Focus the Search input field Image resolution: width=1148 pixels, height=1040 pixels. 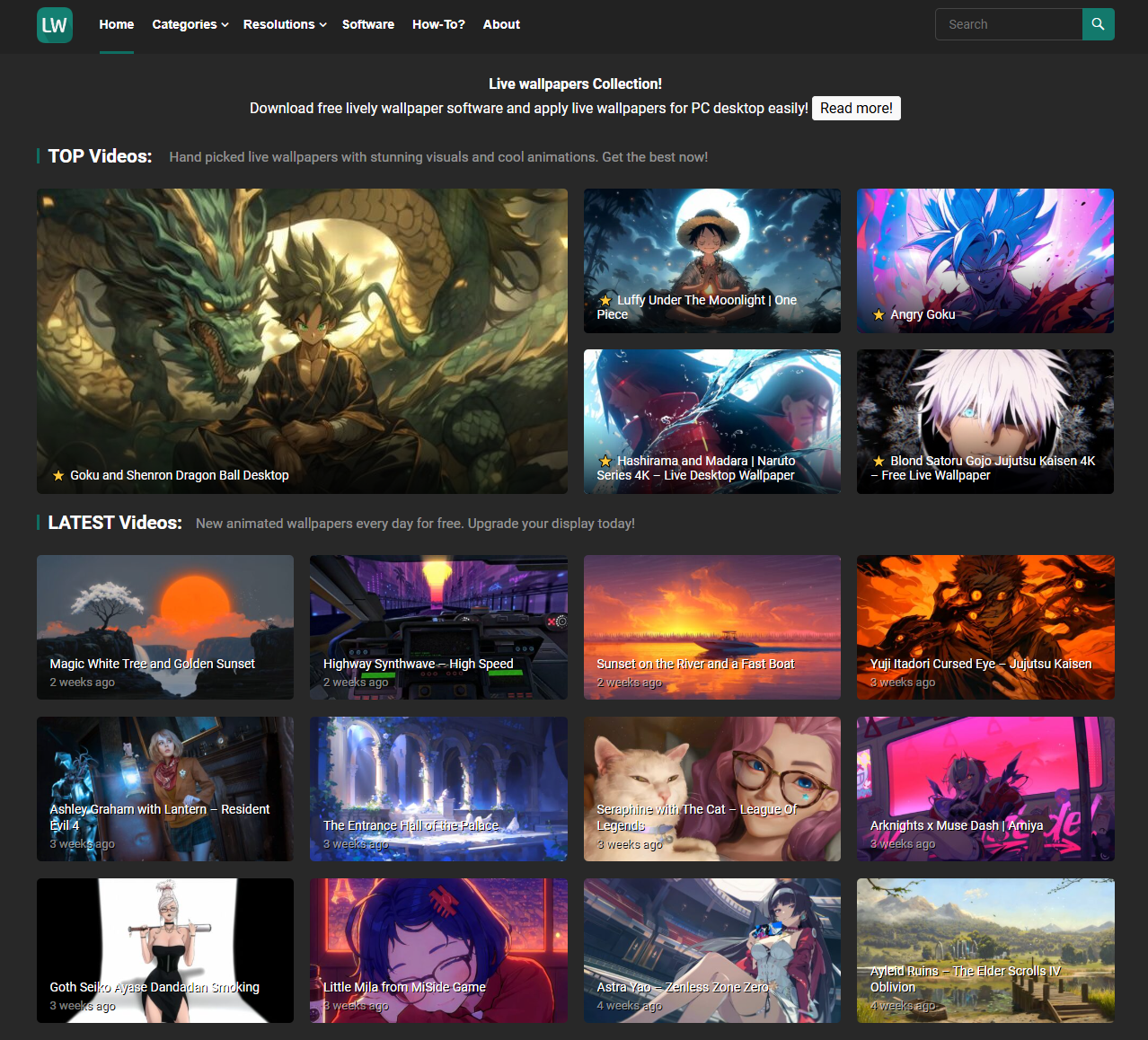(x=1009, y=24)
